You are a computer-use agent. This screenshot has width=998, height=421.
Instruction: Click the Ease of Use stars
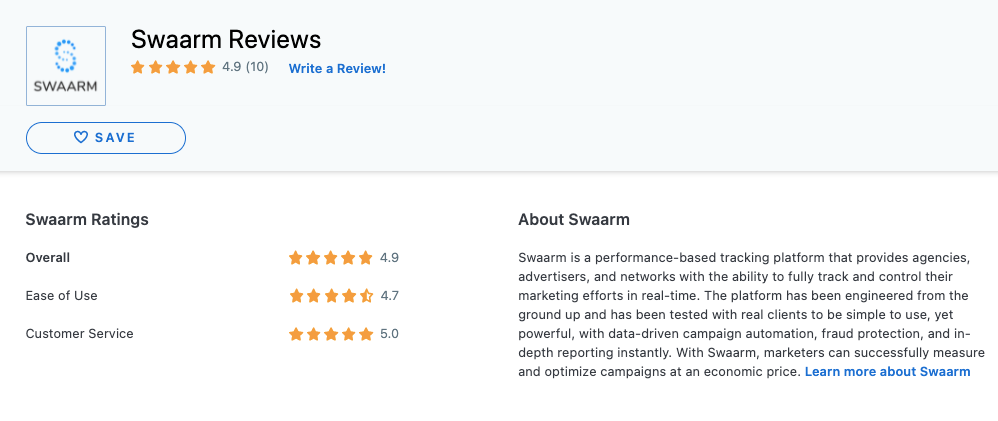pyautogui.click(x=330, y=296)
